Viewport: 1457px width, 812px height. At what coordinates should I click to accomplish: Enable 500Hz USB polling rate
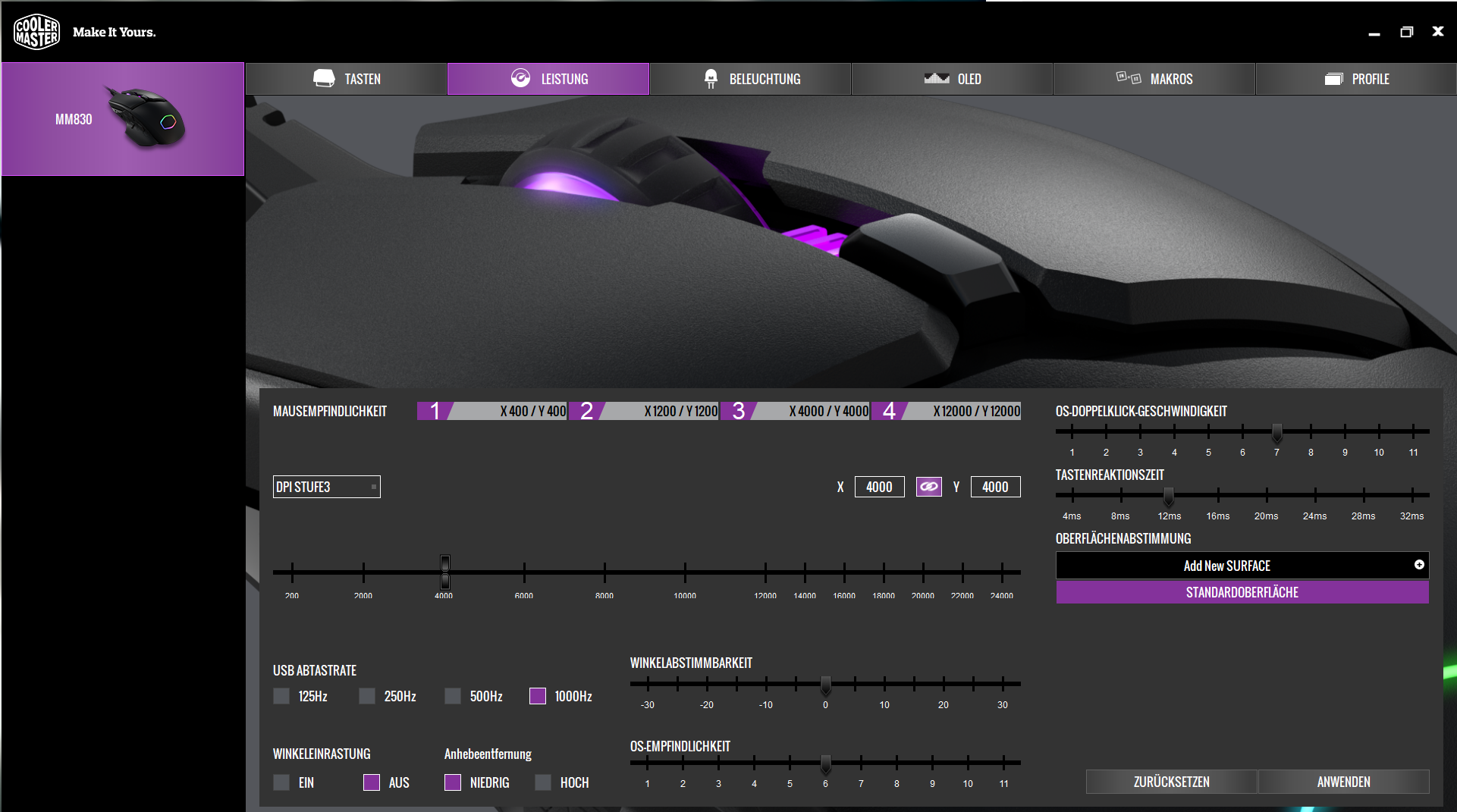453,696
